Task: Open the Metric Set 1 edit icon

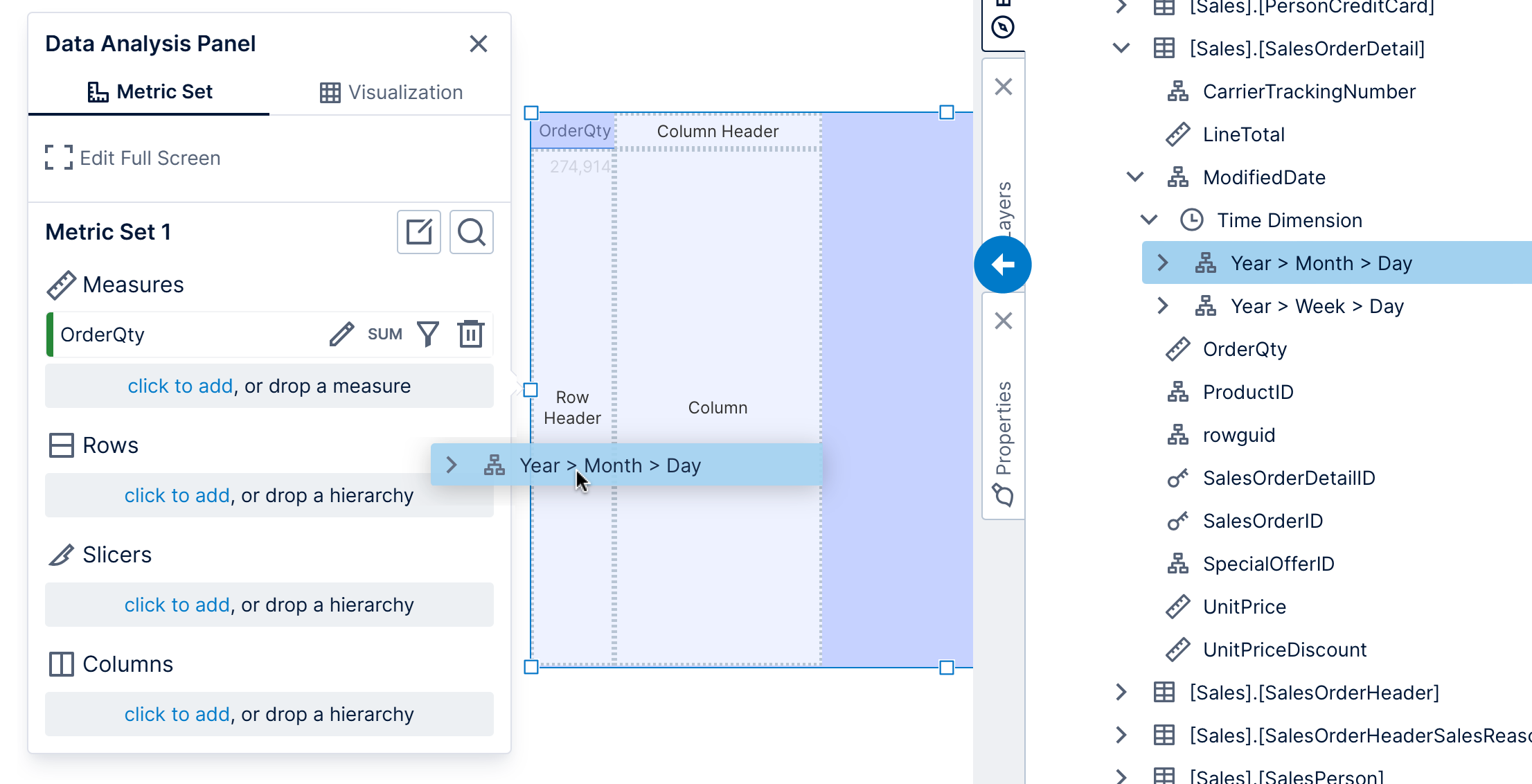Action: coord(419,232)
